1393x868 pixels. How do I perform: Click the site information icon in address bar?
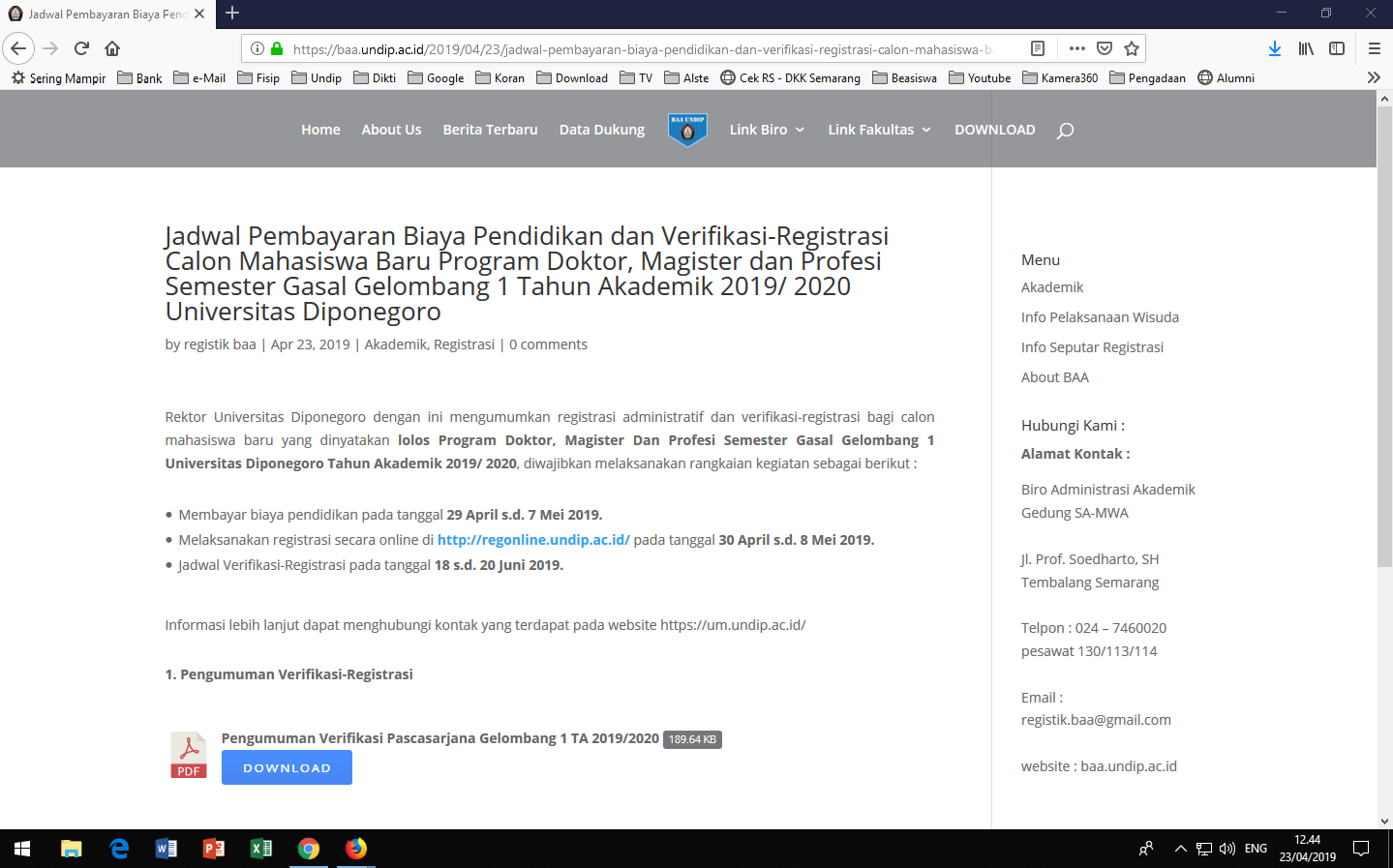pyautogui.click(x=257, y=46)
